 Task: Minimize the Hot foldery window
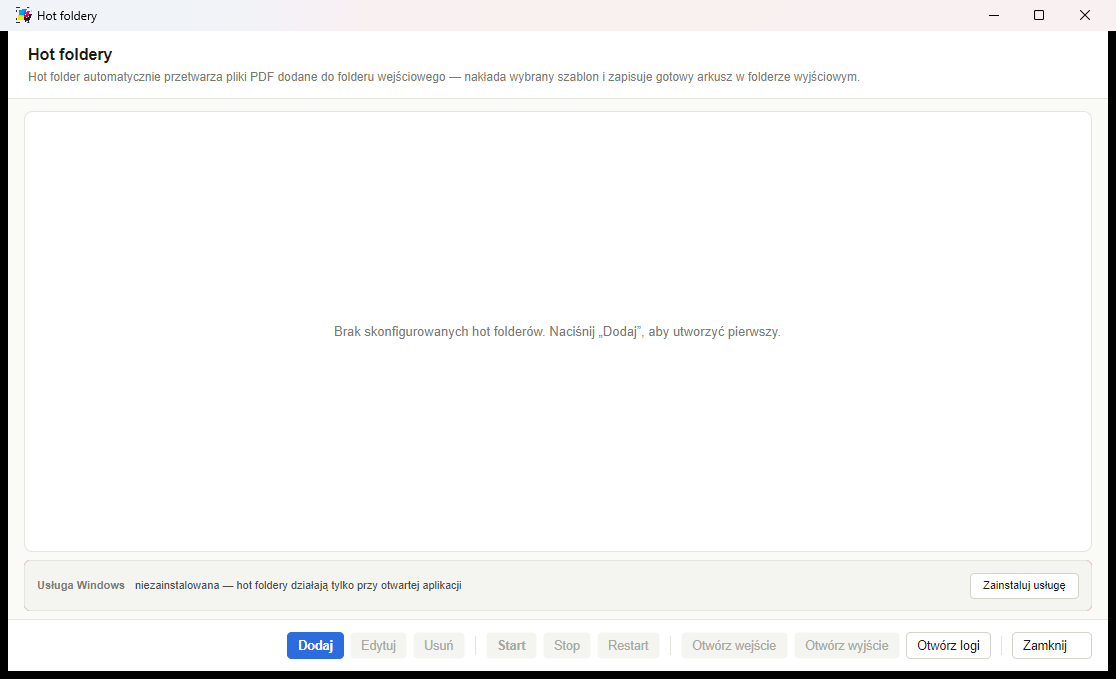(994, 15)
